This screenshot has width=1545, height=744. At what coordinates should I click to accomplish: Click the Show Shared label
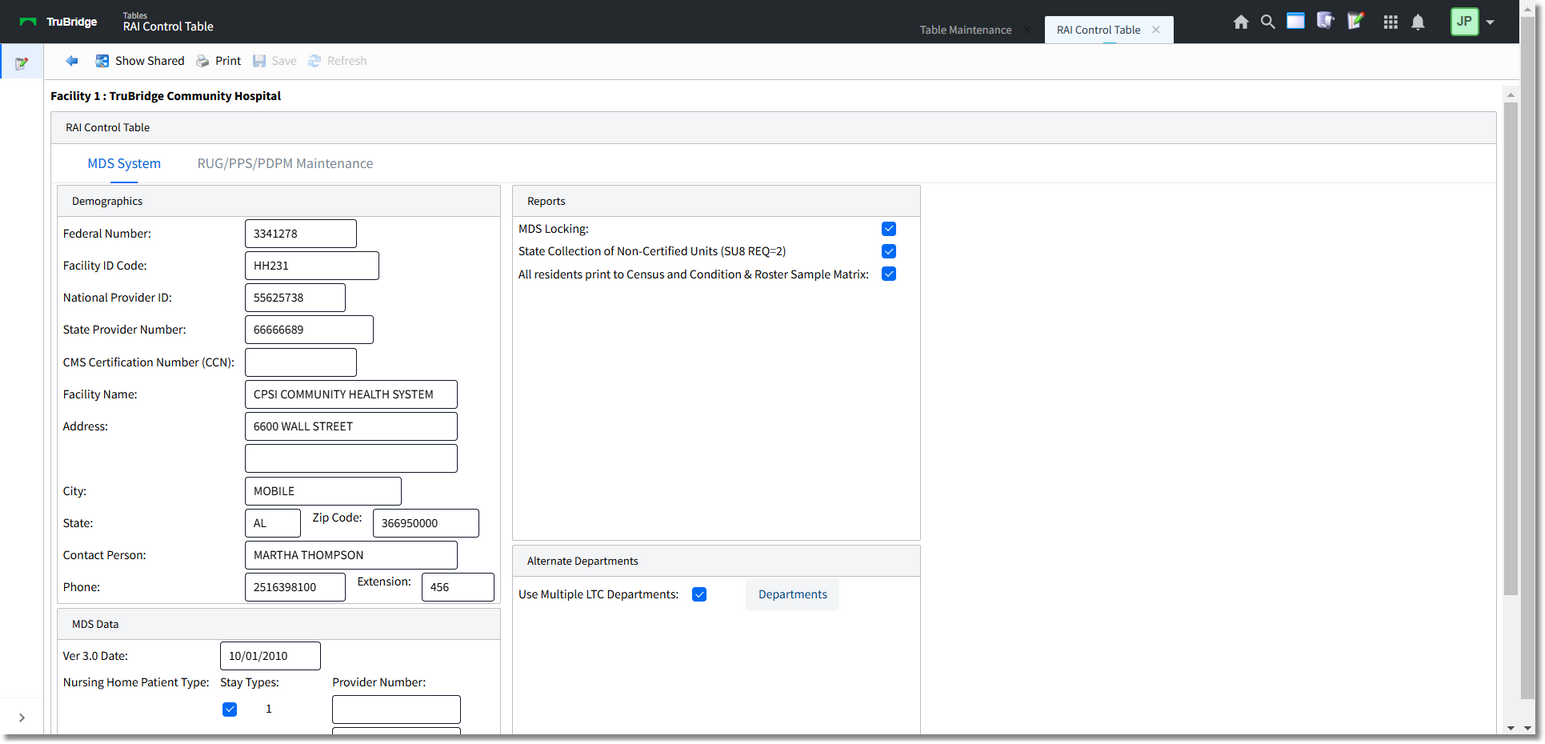(x=150, y=61)
